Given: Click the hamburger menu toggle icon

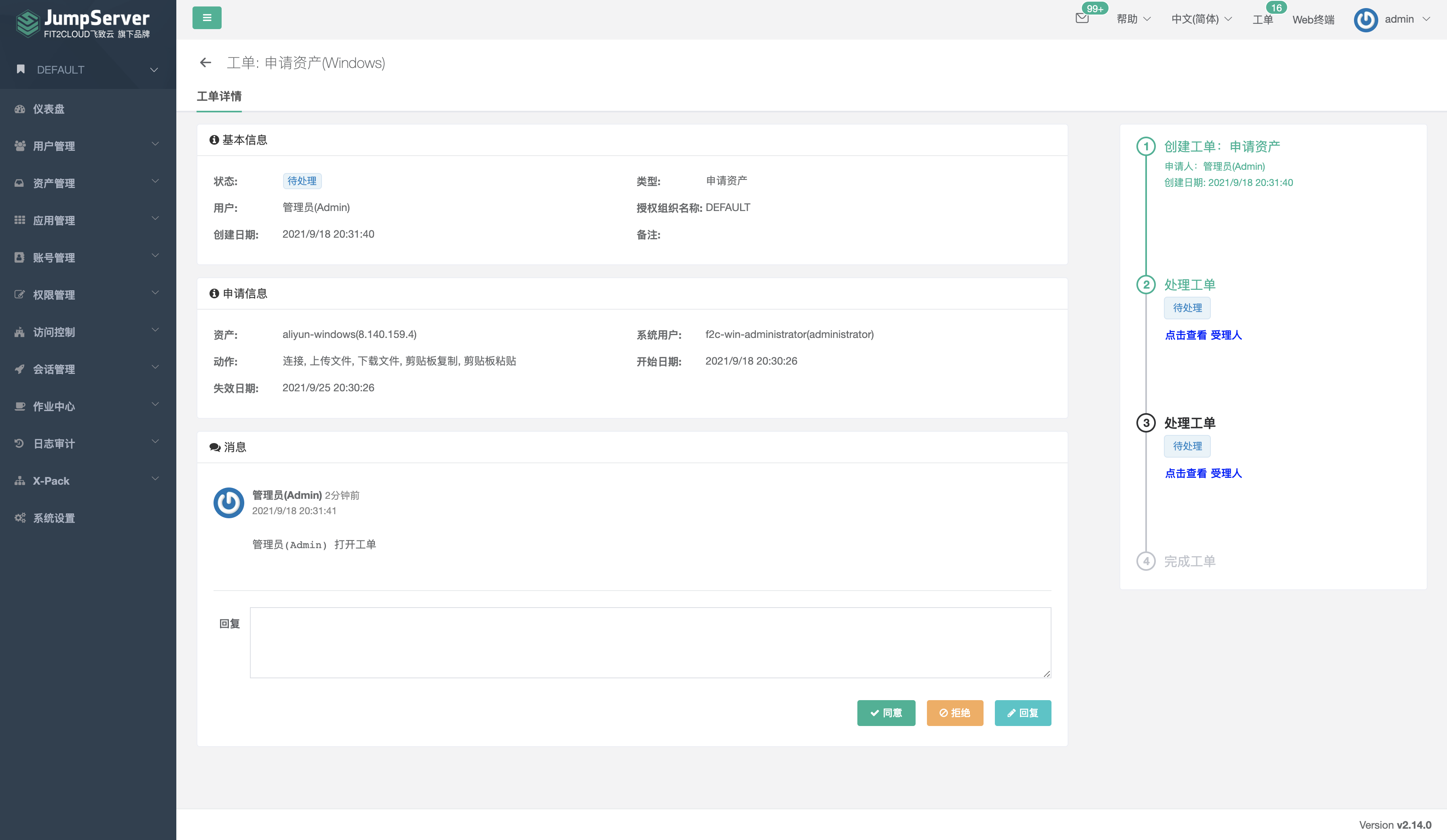Looking at the screenshot, I should (207, 18).
